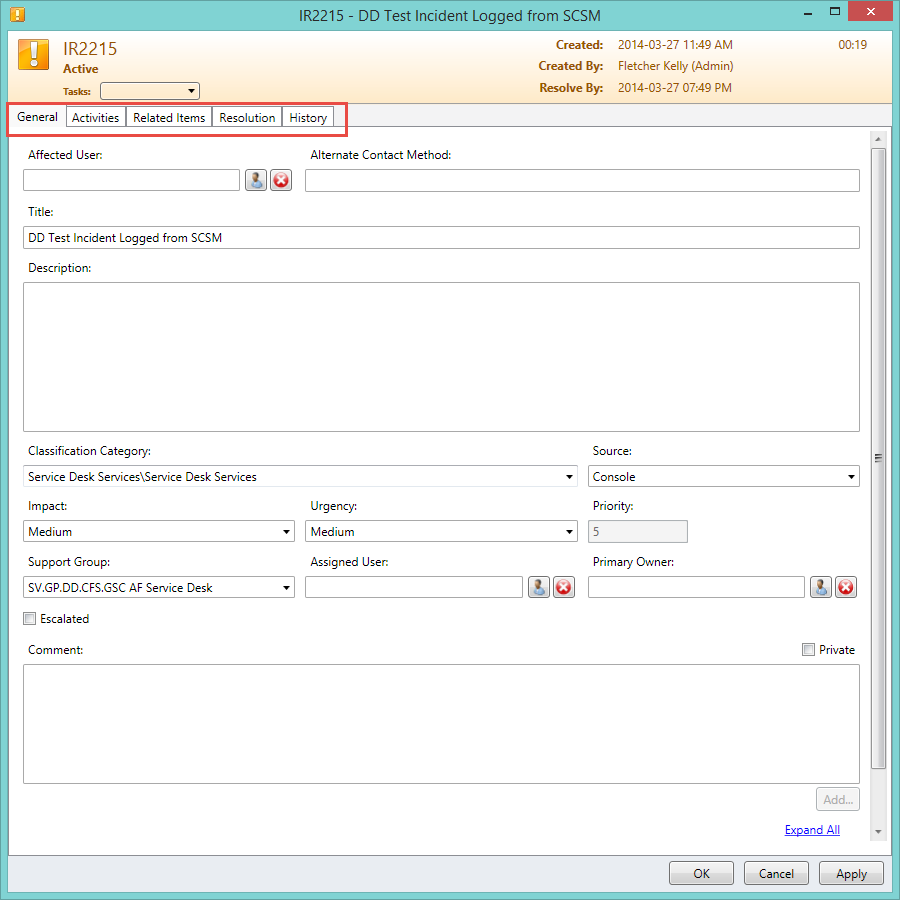The width and height of the screenshot is (900, 900).
Task: Open the Support Group dropdown
Action: (x=286, y=588)
